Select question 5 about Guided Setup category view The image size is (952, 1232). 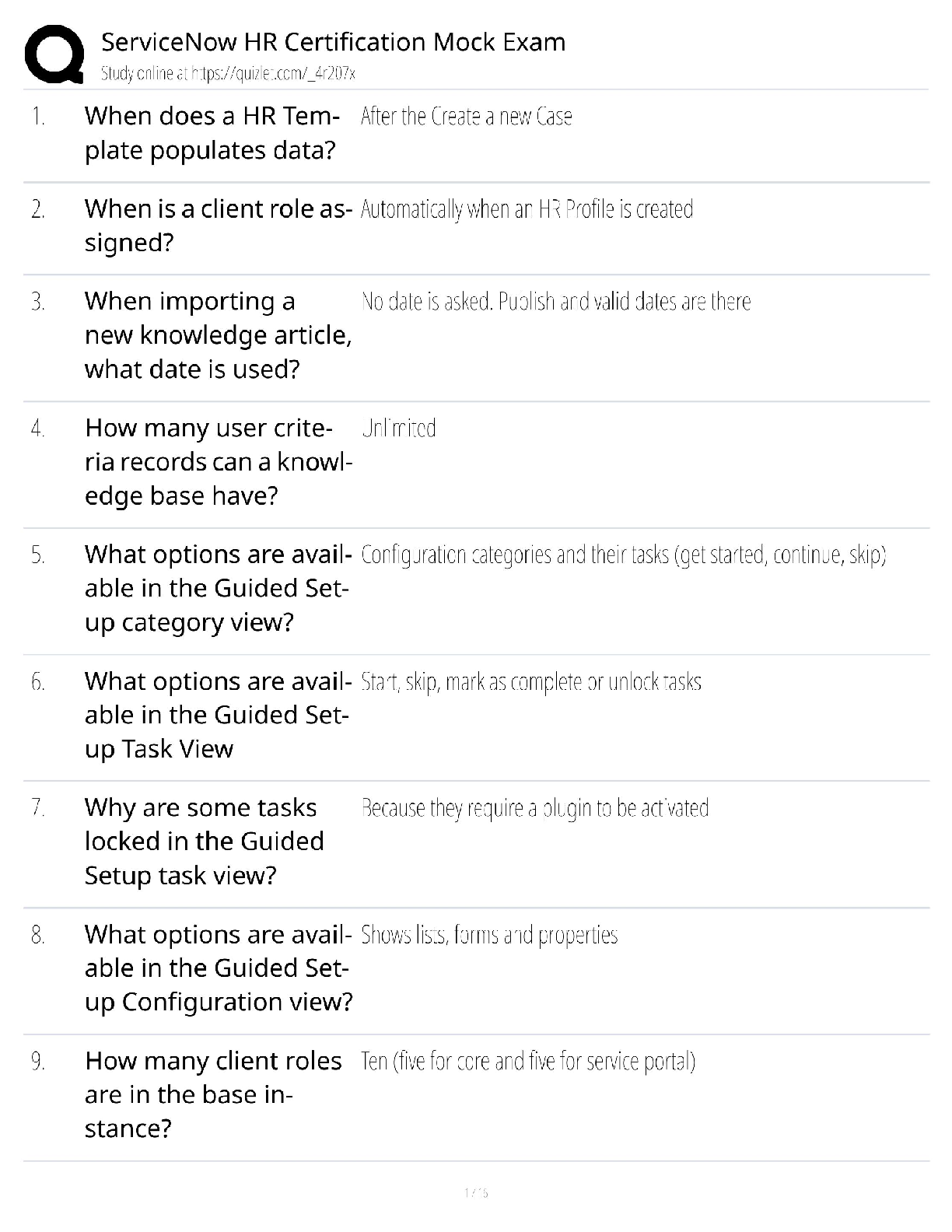pyautogui.click(x=219, y=589)
